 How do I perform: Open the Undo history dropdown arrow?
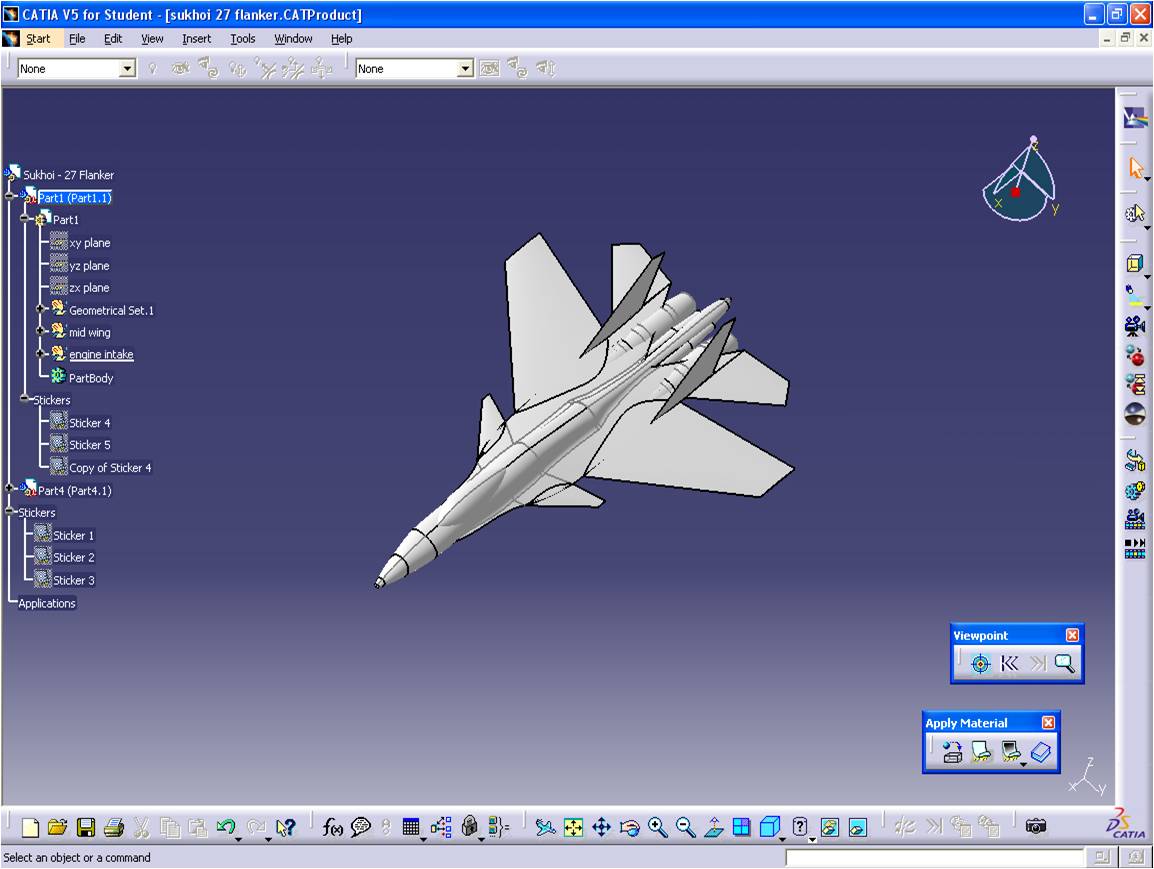click(238, 839)
